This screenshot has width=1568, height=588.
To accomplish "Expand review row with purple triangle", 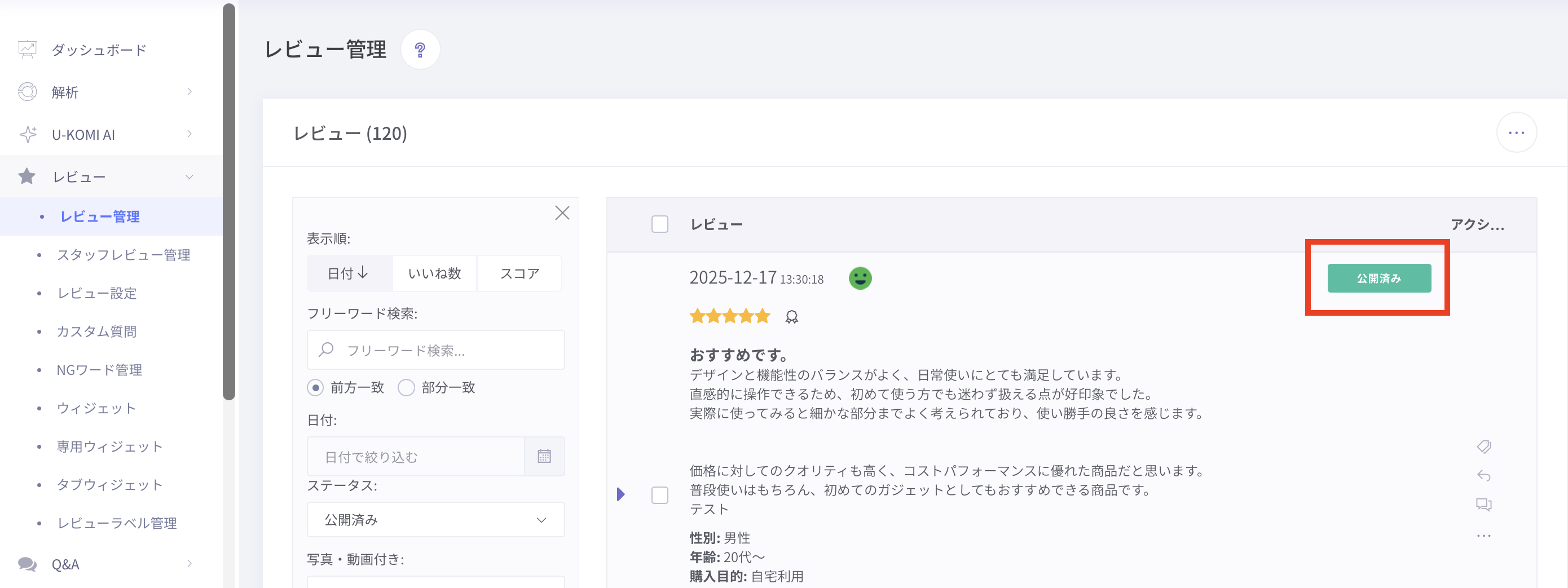I will click(621, 494).
